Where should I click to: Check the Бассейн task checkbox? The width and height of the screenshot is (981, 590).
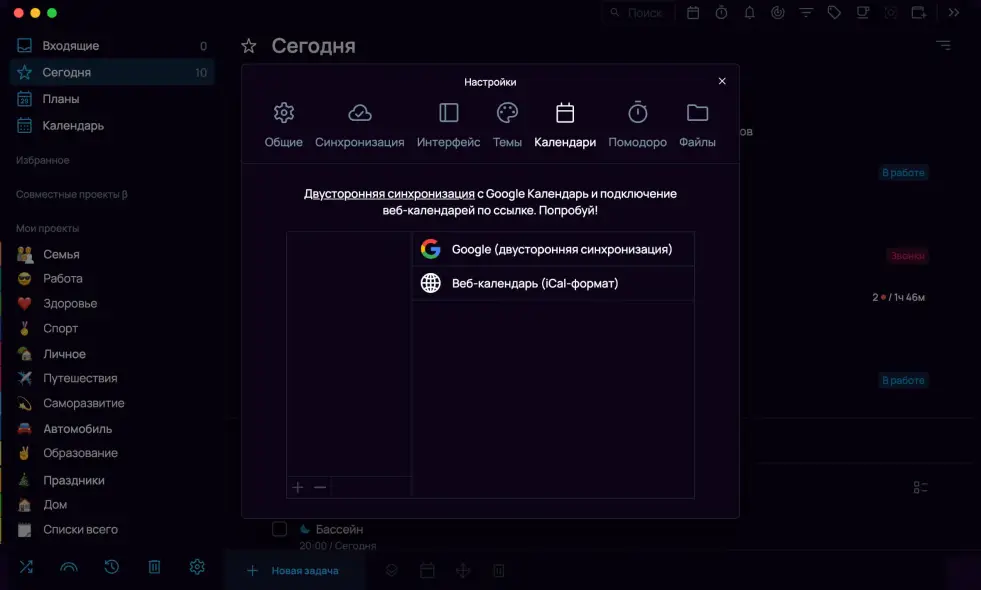click(280, 529)
